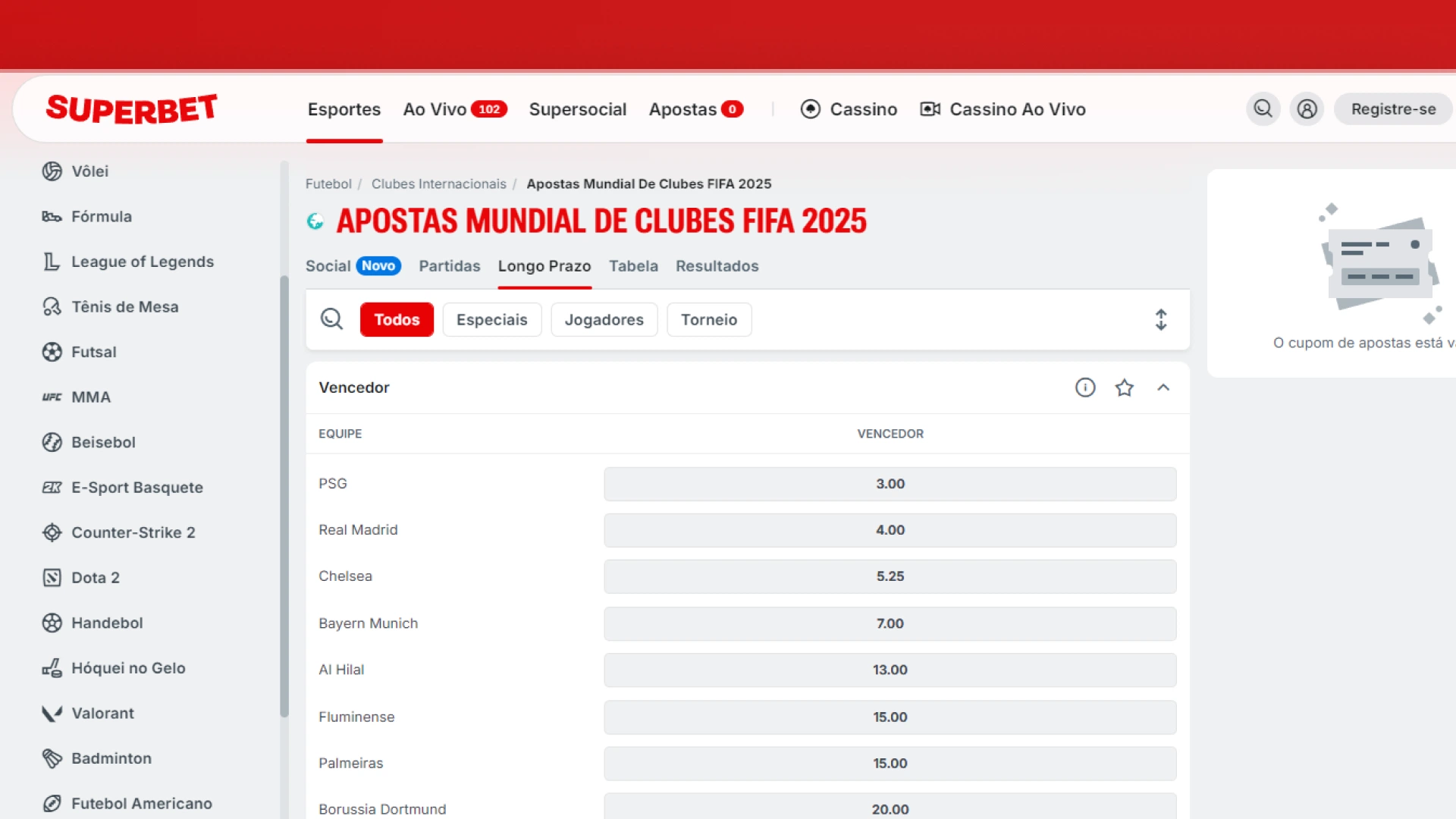Click the Cassino Ao Vivo camera icon
1456x819 pixels.
tap(930, 109)
